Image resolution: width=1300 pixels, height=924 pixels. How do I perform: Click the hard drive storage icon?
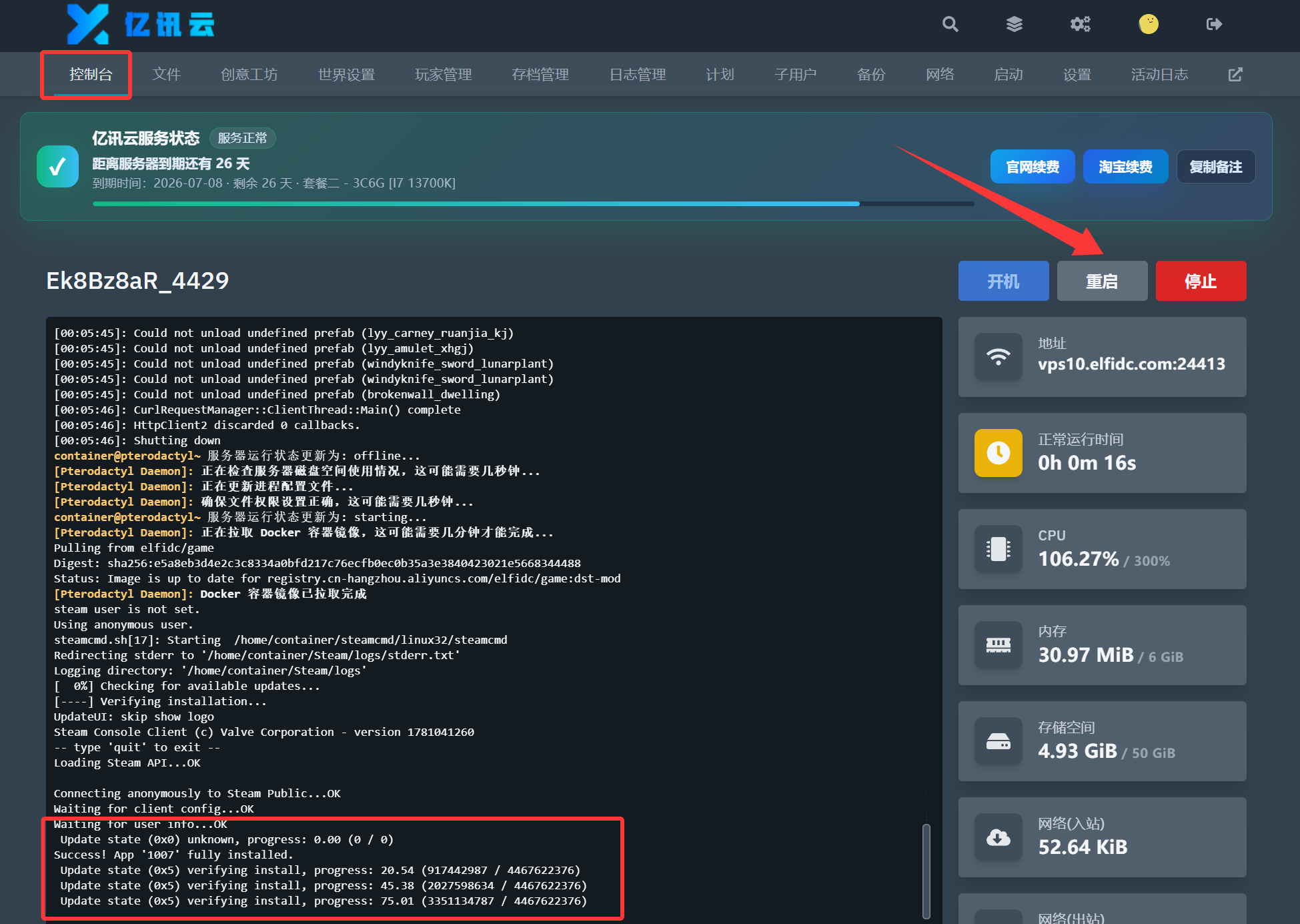998,741
